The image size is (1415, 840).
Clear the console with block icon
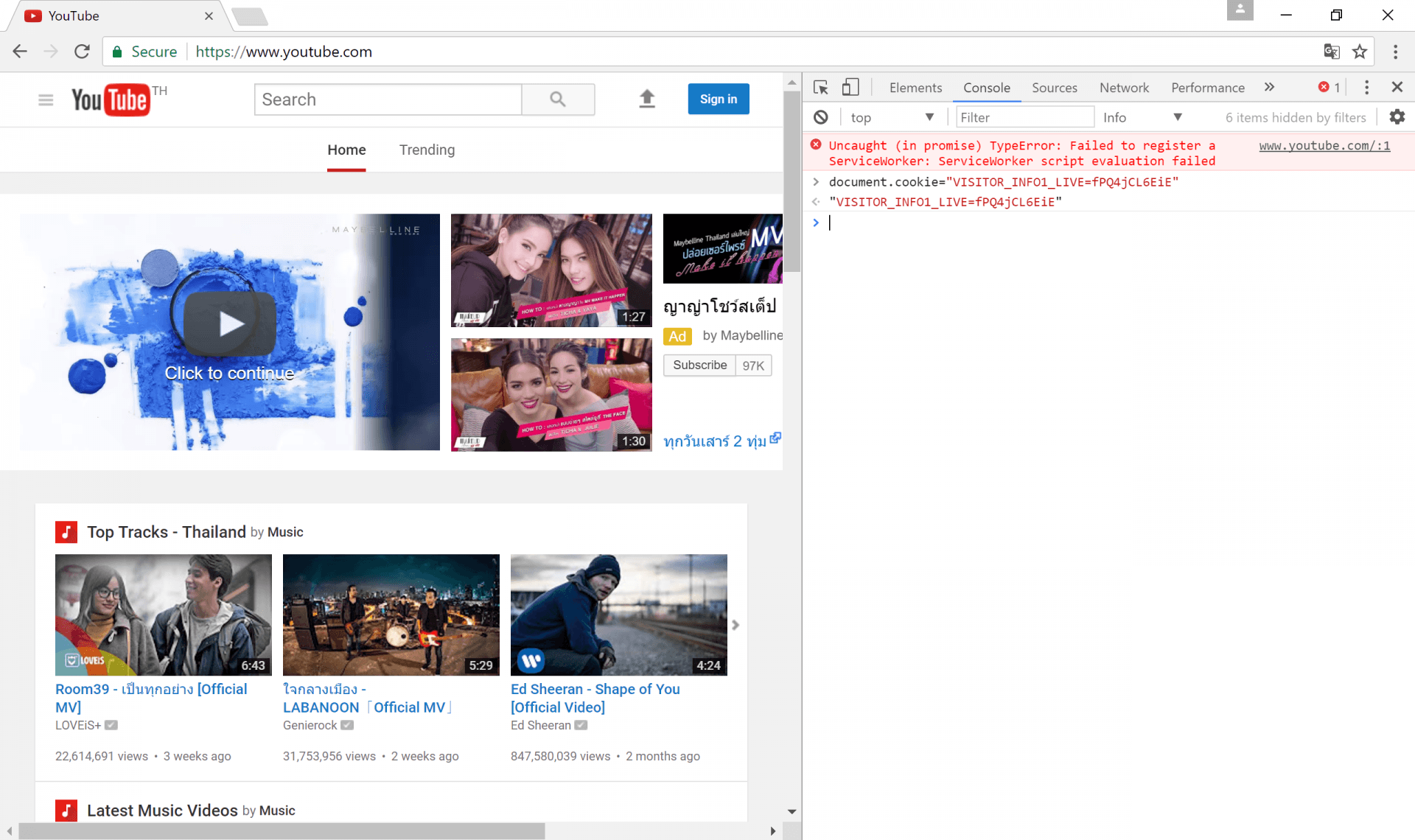(821, 117)
